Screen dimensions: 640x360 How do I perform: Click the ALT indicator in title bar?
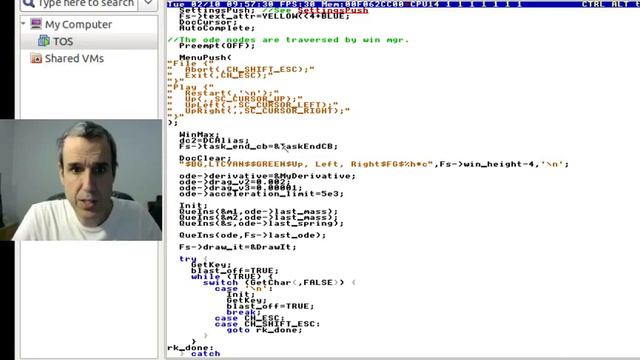pyautogui.click(x=621, y=4)
